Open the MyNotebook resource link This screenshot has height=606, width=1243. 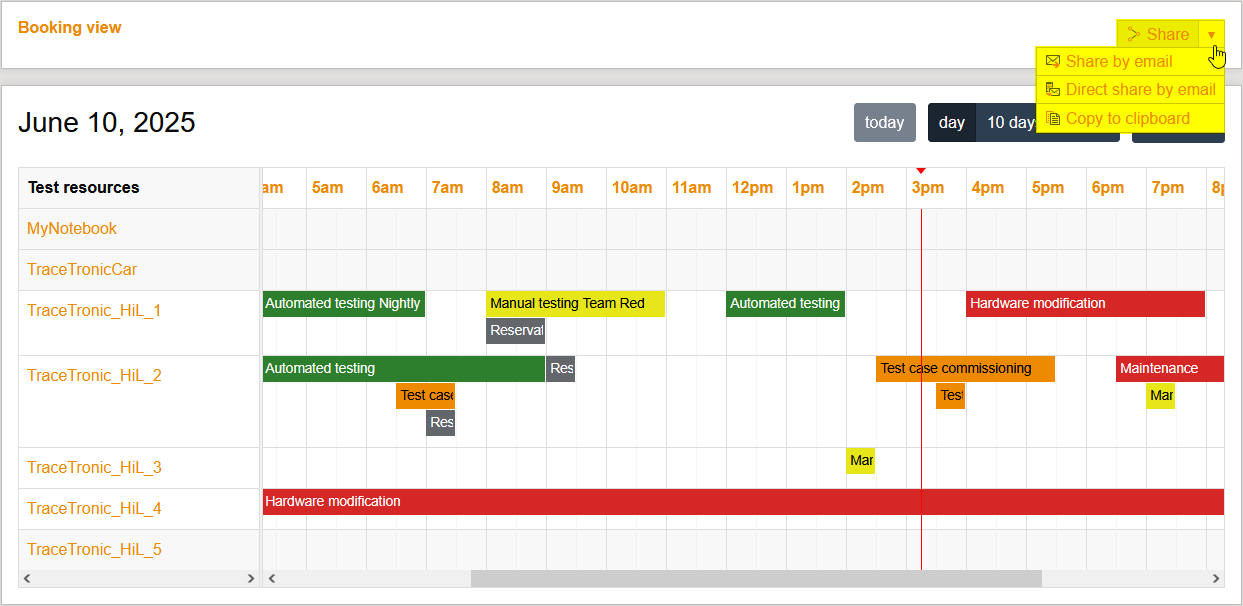click(x=72, y=229)
